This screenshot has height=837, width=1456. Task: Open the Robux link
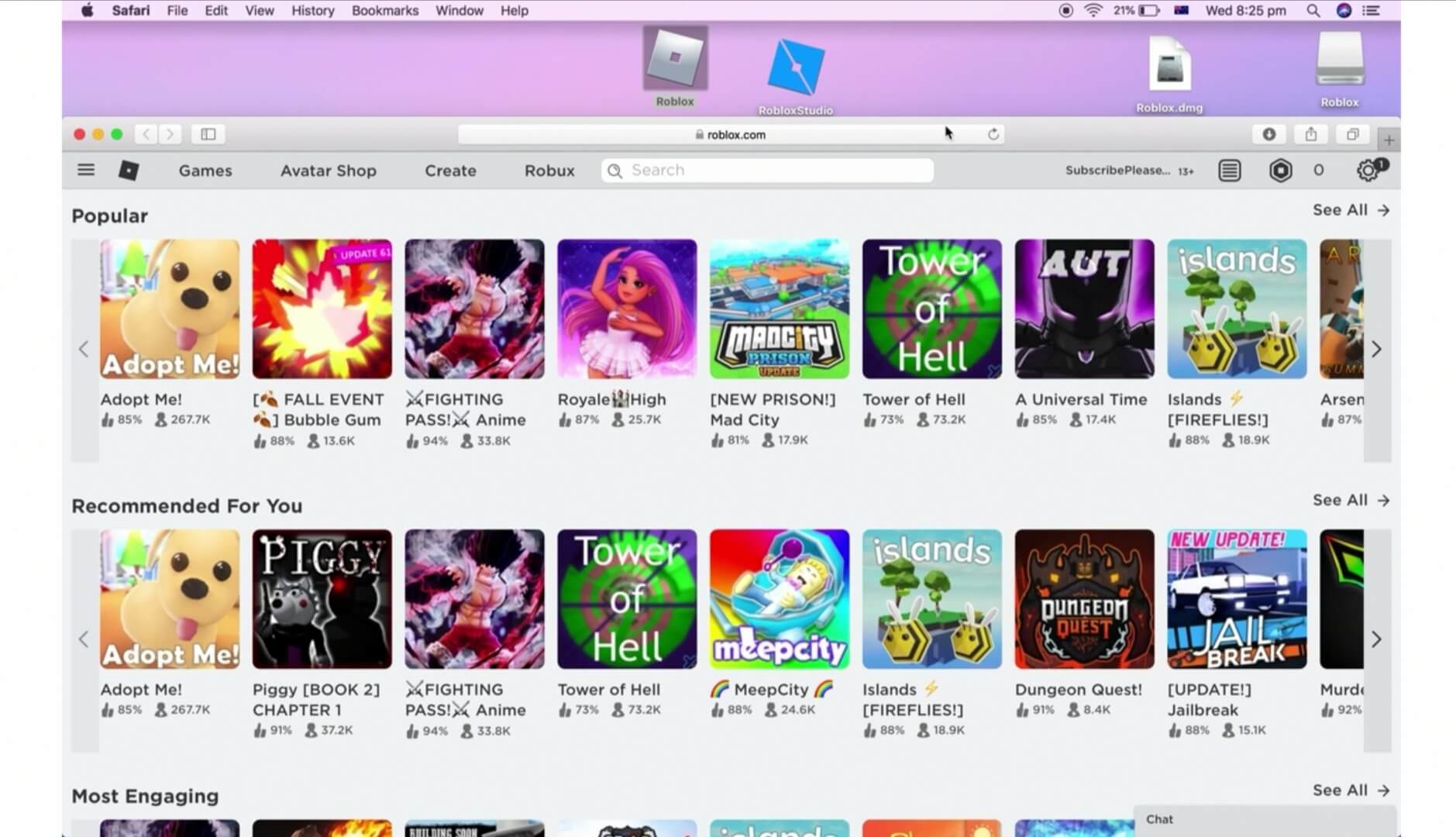(549, 170)
